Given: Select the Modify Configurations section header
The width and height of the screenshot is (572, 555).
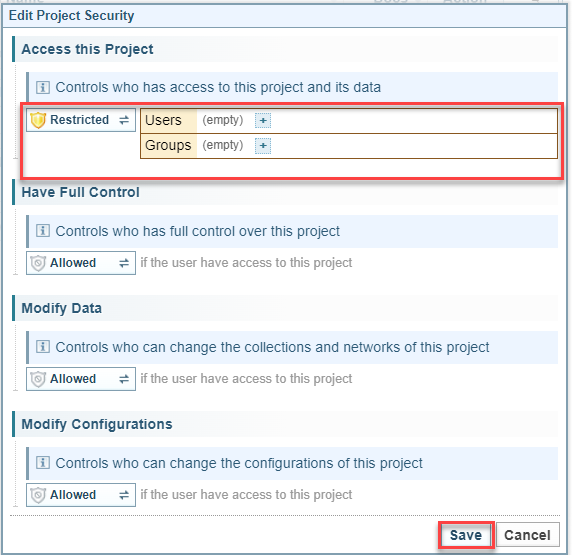Looking at the screenshot, I should coord(97,424).
